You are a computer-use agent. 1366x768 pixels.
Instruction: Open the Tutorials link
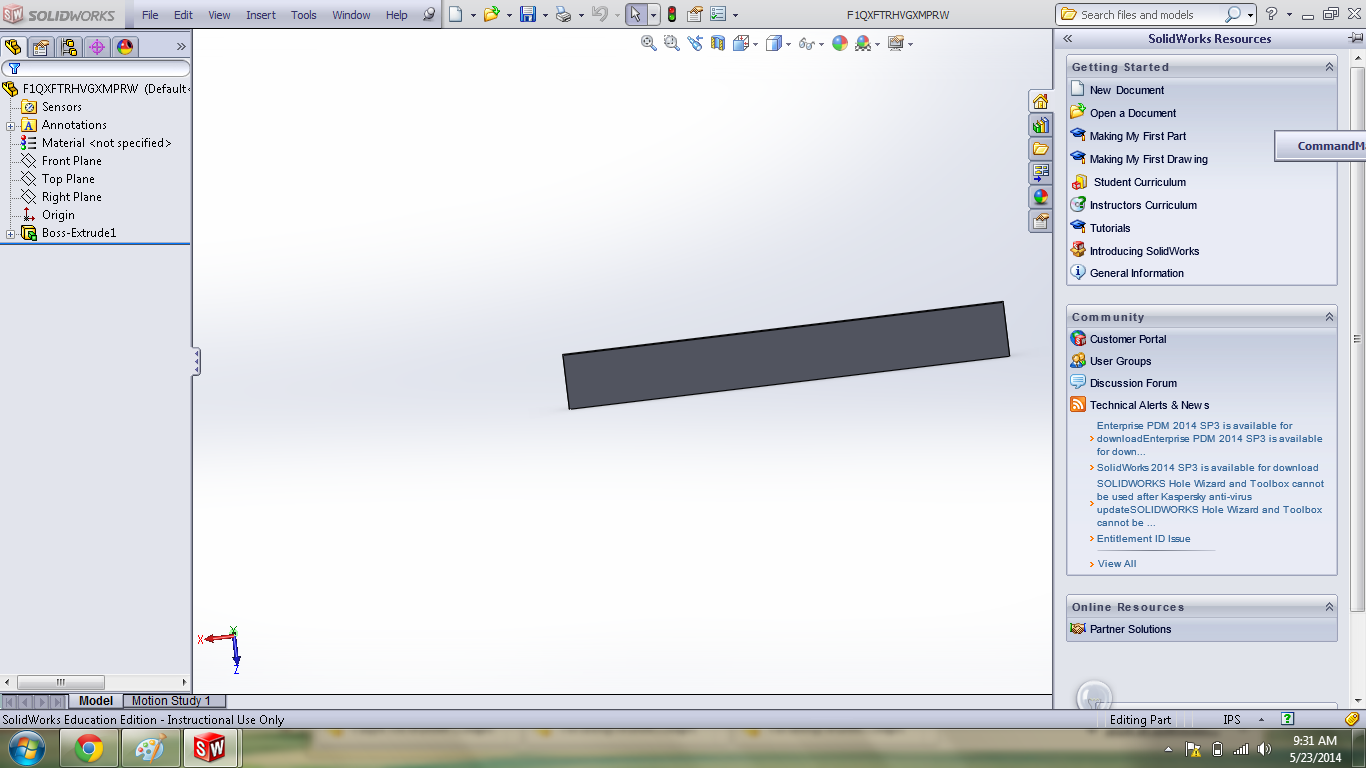[x=1110, y=228]
